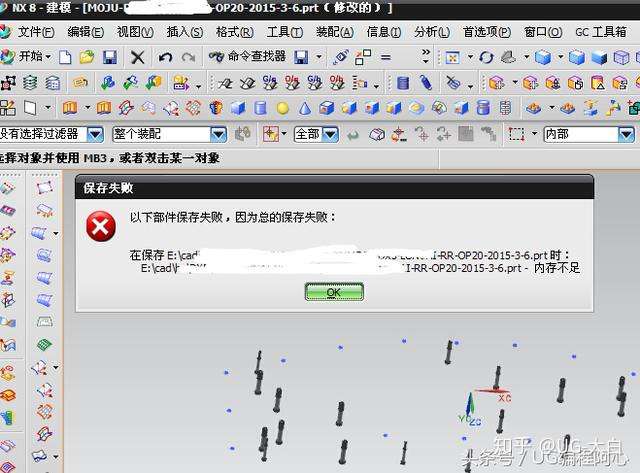The width and height of the screenshot is (640, 473).
Task: Click the 保存失败 dialog title bar
Action: click(334, 188)
